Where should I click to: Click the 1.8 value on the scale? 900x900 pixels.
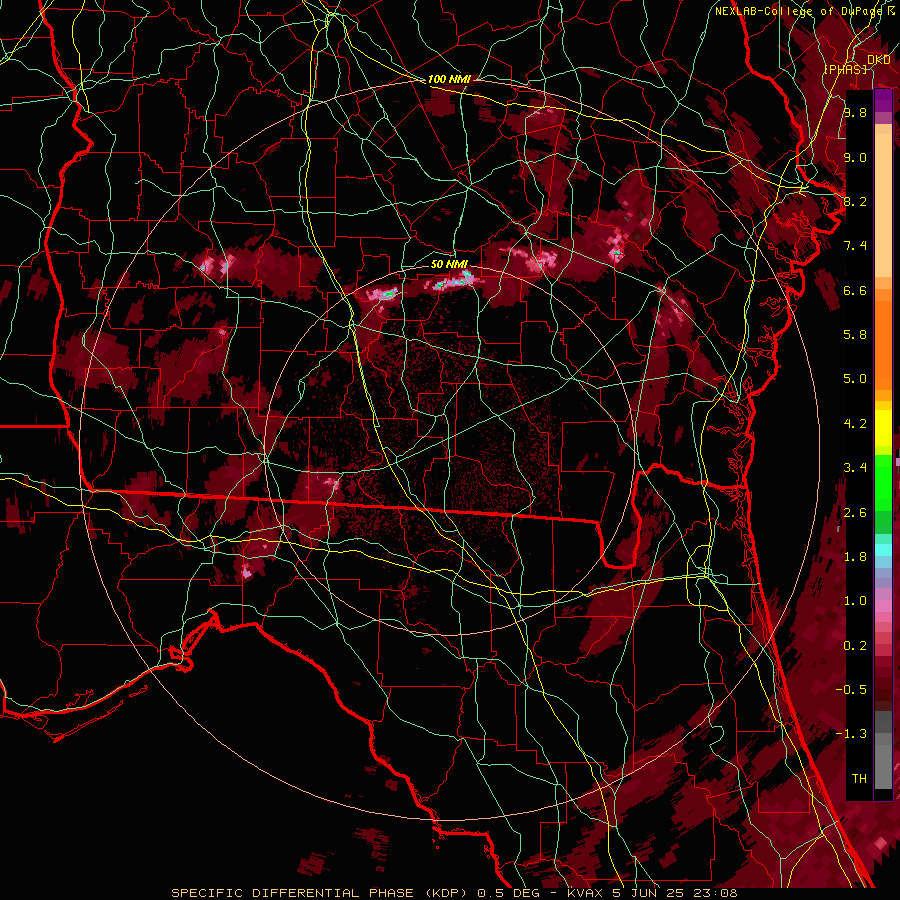point(855,557)
